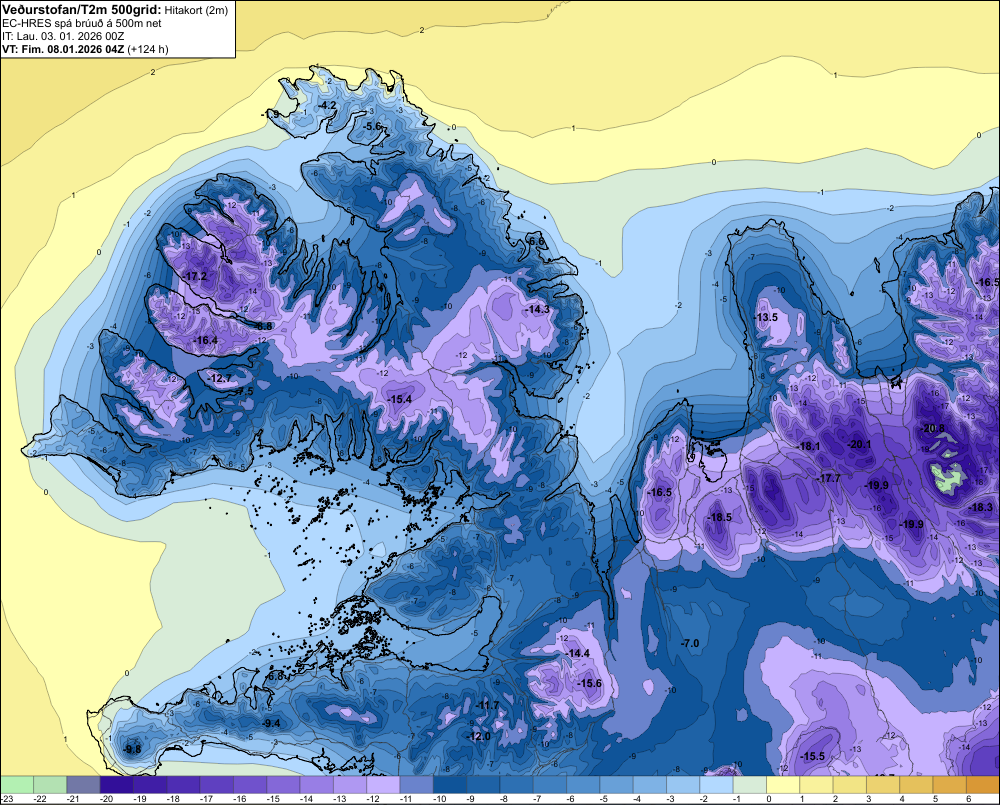Click the -16.4 temperature value
The height and width of the screenshot is (805, 1000).
click(x=205, y=340)
